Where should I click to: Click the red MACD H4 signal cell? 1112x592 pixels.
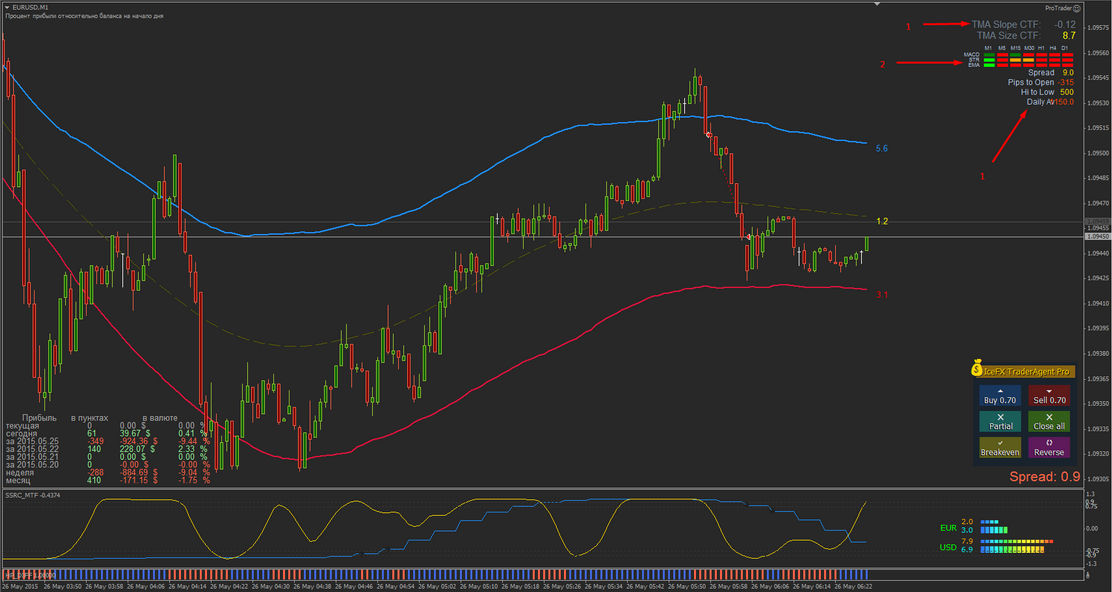coord(1055,55)
